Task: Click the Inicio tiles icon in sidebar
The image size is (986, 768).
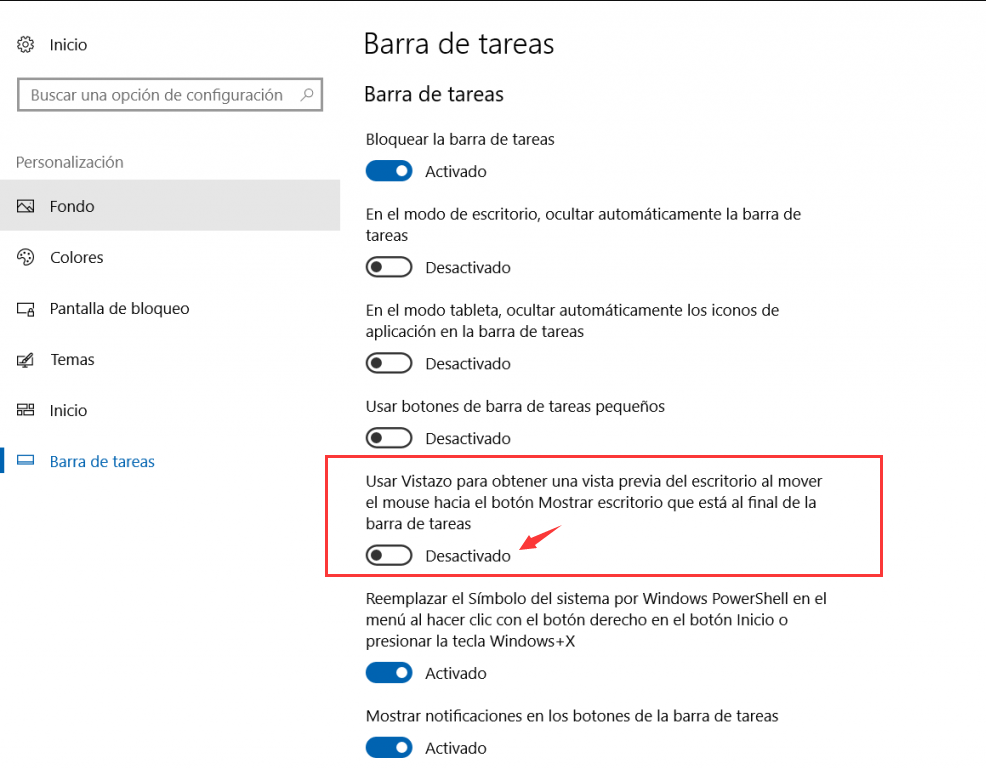Action: pos(25,410)
